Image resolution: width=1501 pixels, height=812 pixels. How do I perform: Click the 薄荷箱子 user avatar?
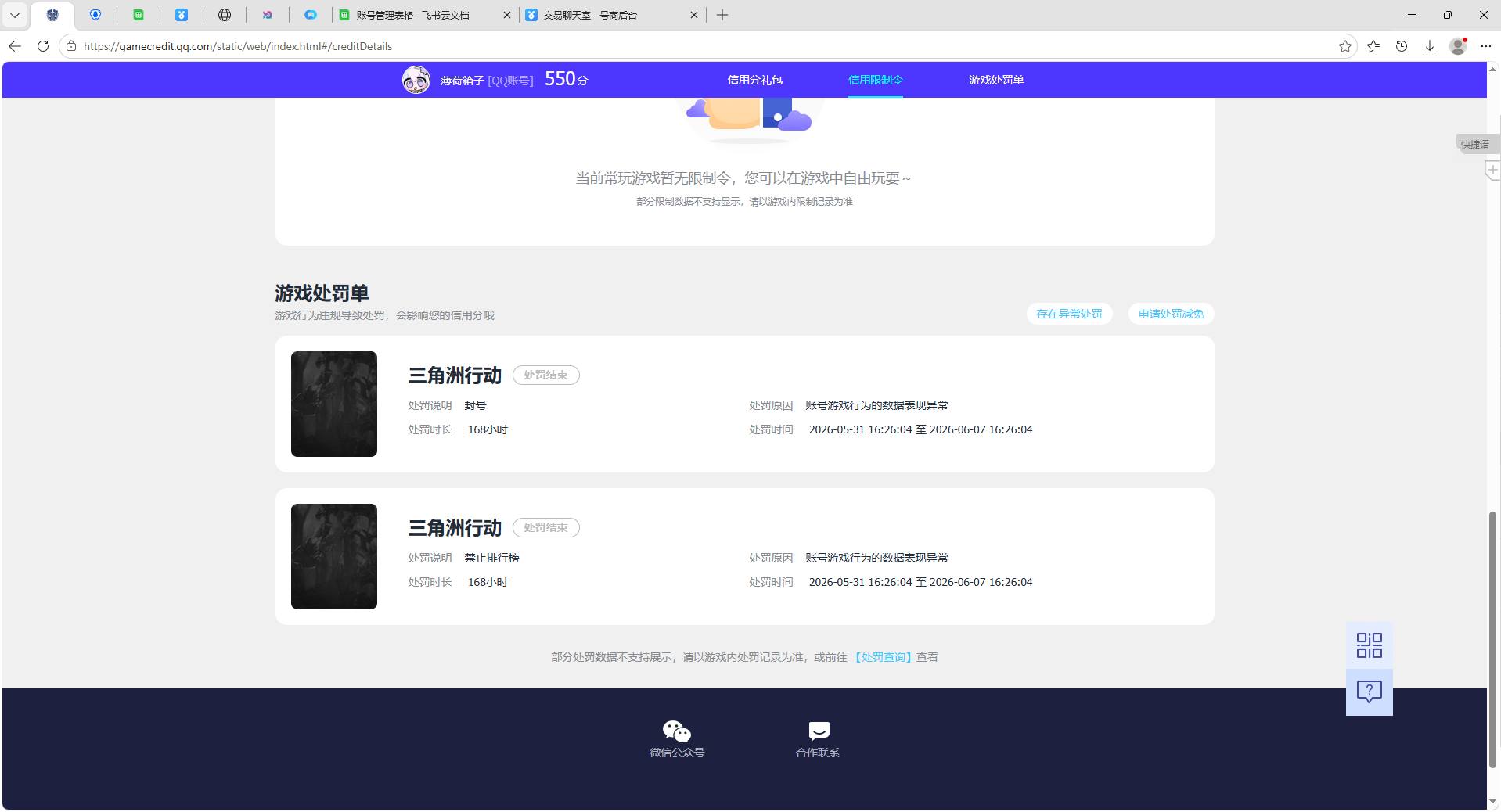(x=416, y=80)
